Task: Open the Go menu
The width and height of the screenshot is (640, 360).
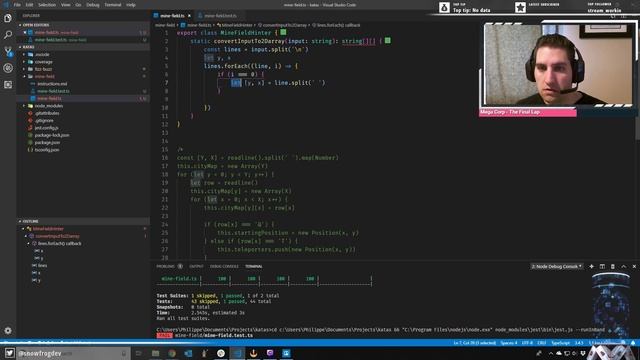Action: pos(78,5)
